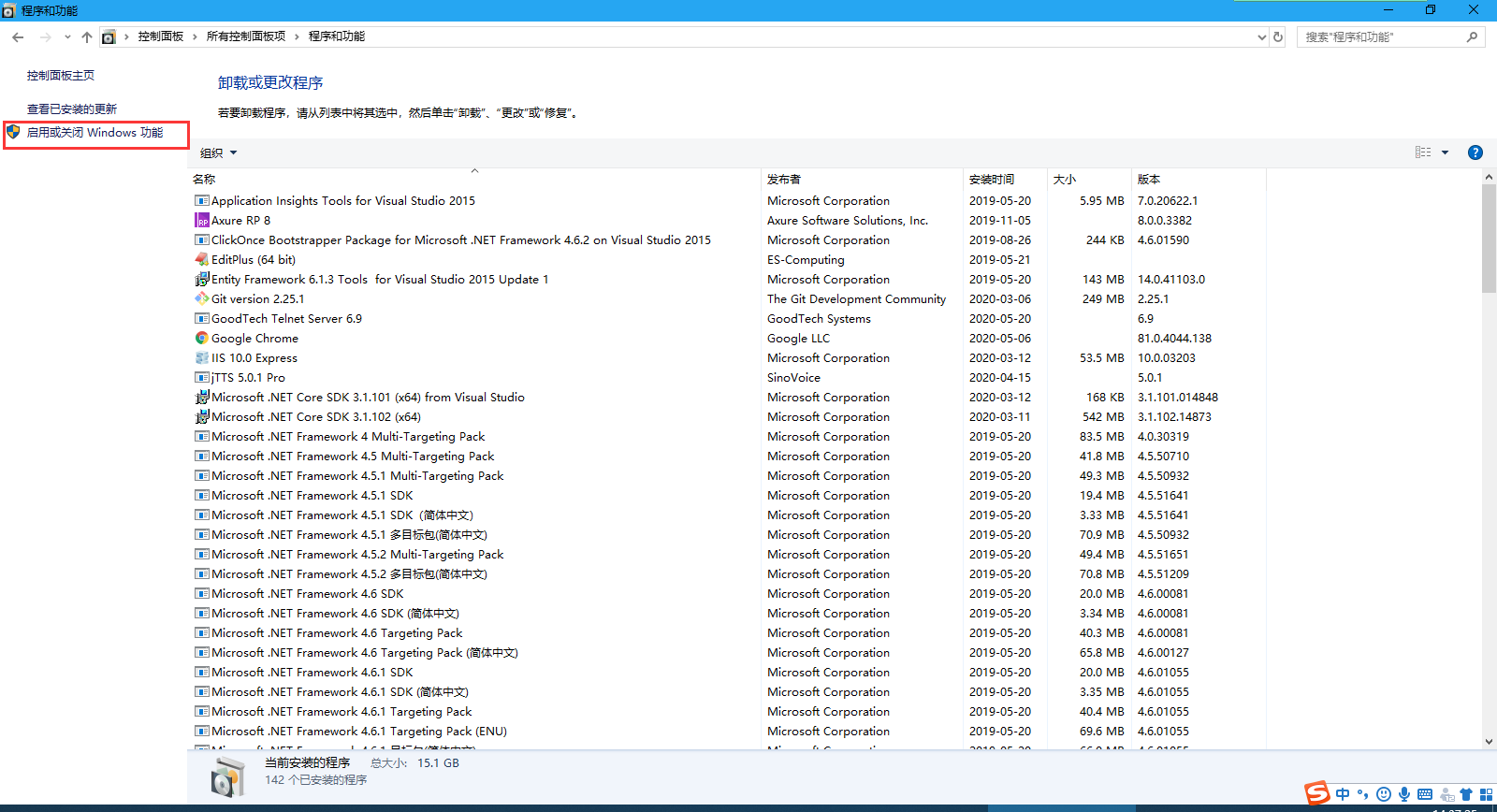The width and height of the screenshot is (1497, 812).
Task: Expand the address bar history dropdown
Action: [1261, 37]
